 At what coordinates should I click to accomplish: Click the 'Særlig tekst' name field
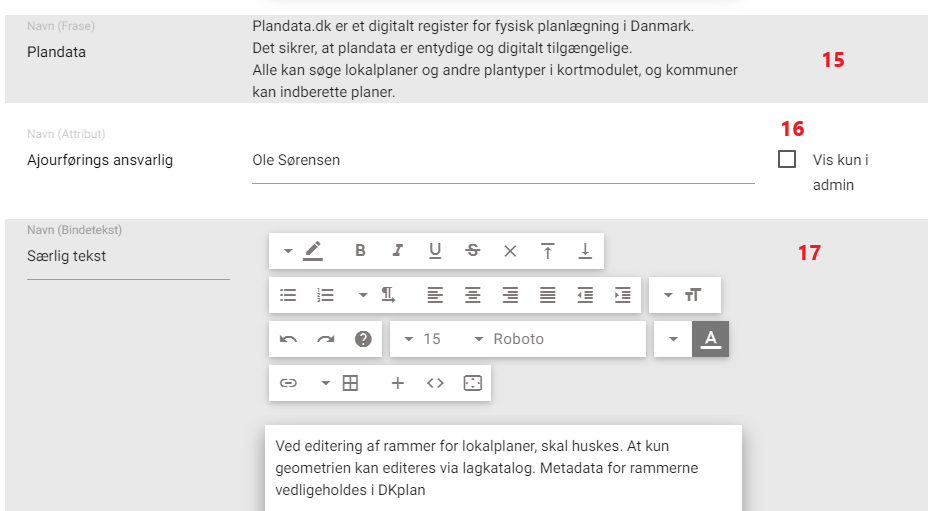(x=127, y=256)
